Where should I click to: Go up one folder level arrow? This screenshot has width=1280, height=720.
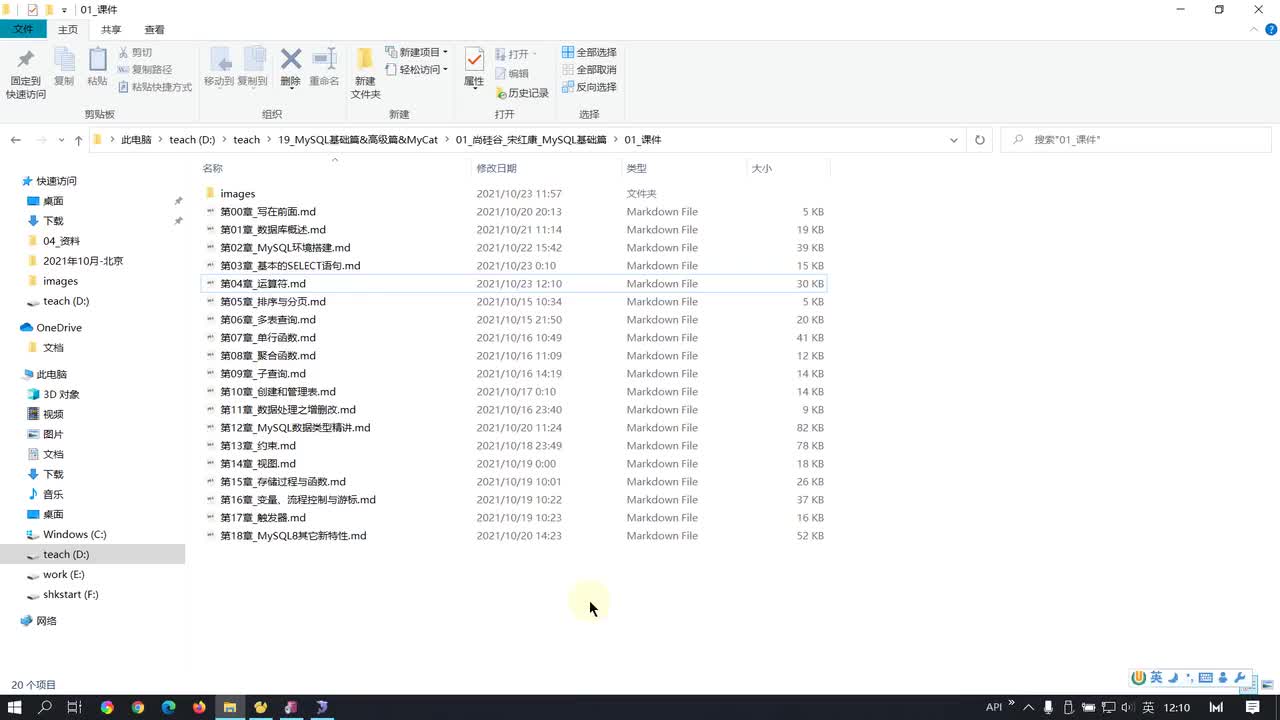(79, 140)
